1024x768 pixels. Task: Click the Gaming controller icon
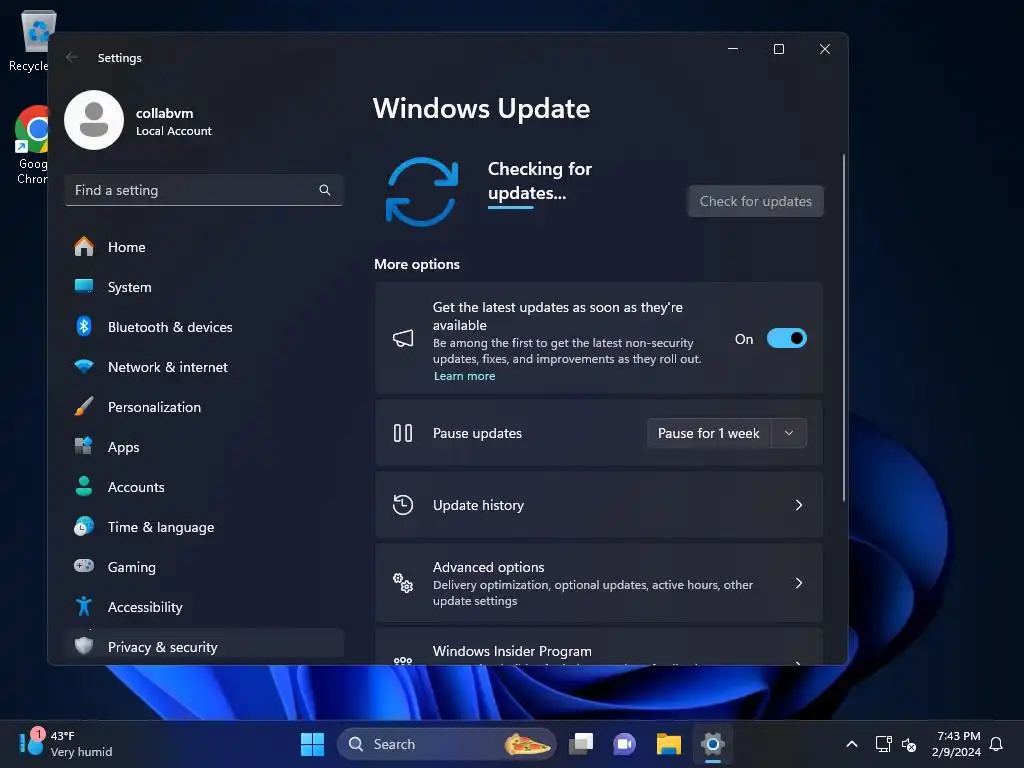tap(84, 566)
